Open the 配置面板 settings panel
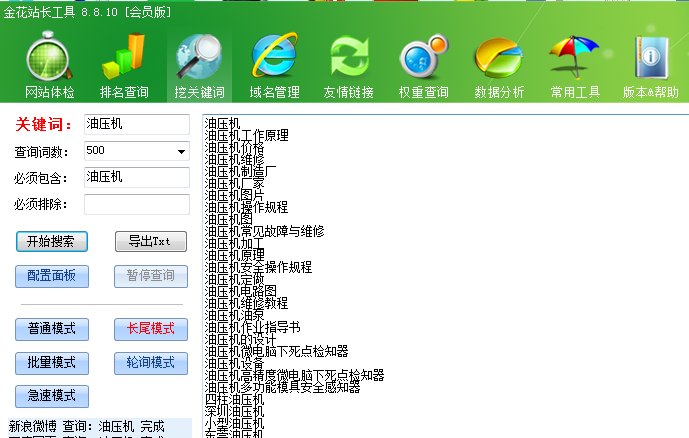 point(52,277)
